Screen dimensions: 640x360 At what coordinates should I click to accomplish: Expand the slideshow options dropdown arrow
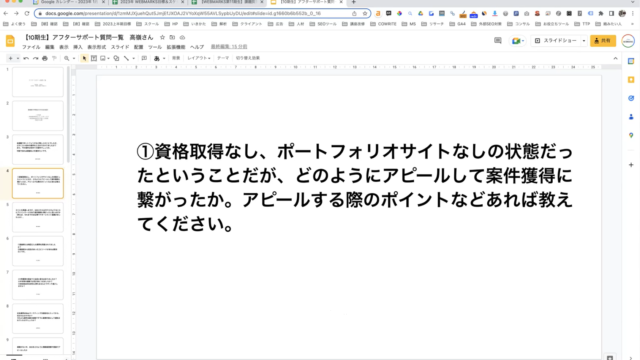(584, 41)
